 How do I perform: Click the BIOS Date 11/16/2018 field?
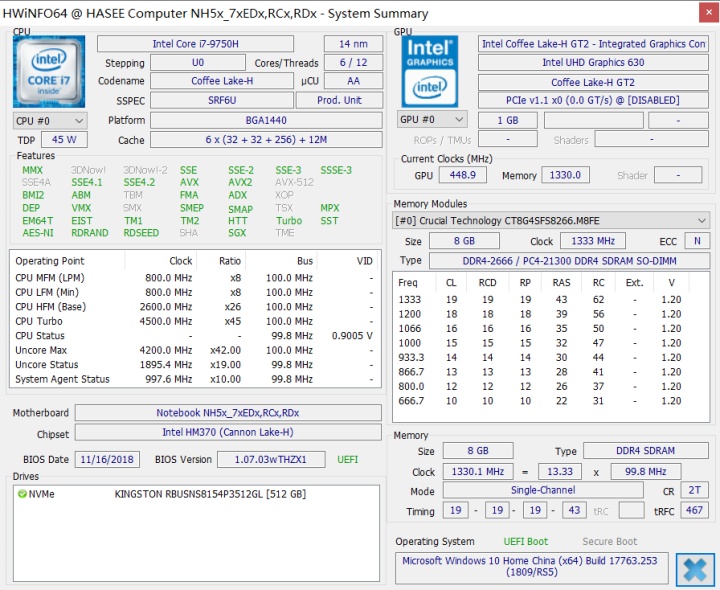[107, 459]
